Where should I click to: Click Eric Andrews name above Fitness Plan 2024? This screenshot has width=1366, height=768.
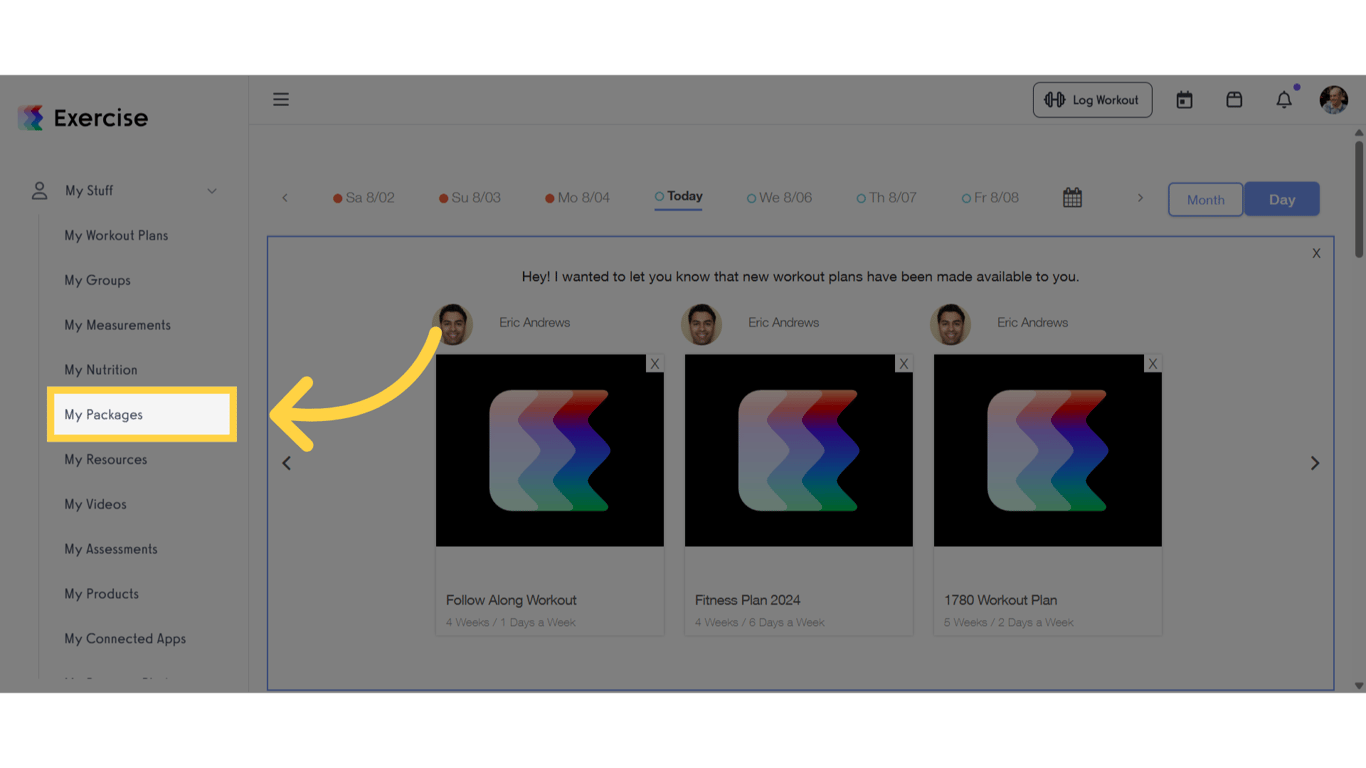(784, 323)
